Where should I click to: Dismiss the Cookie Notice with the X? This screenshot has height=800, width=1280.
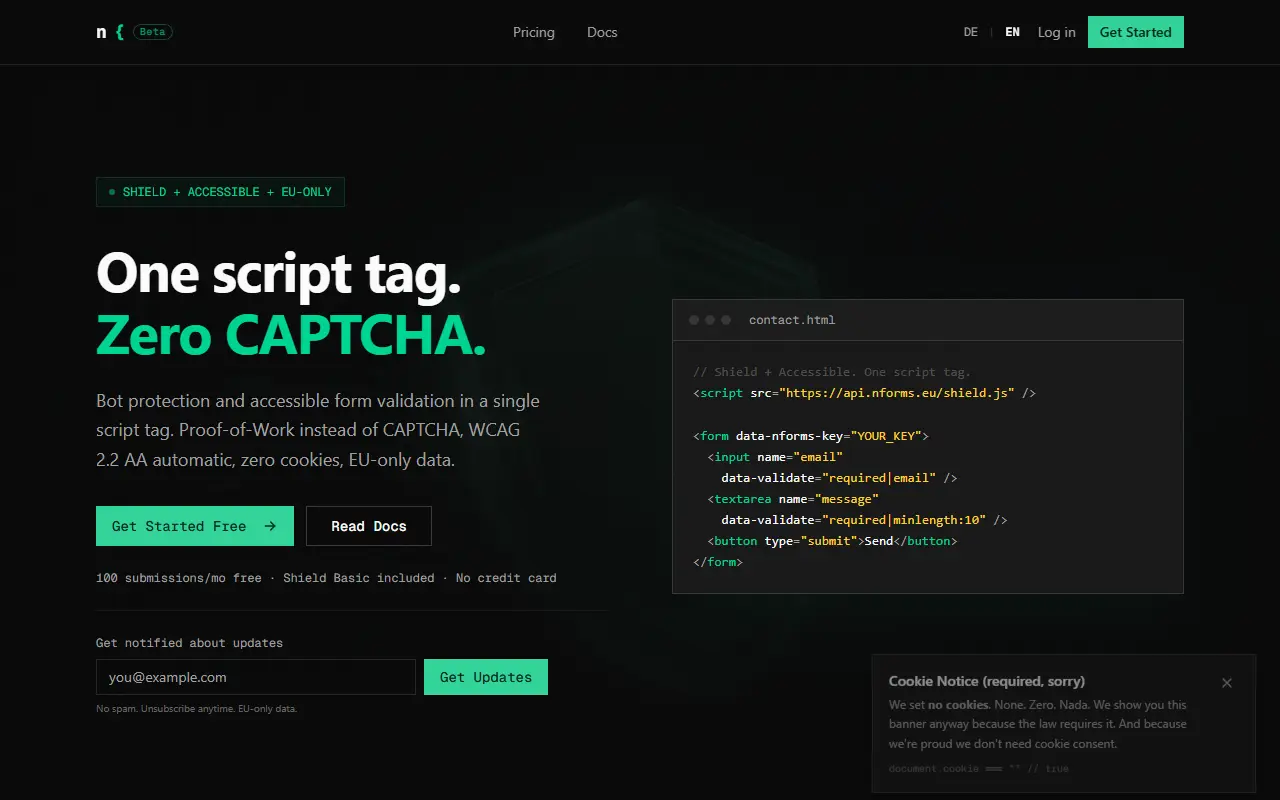pos(1227,683)
